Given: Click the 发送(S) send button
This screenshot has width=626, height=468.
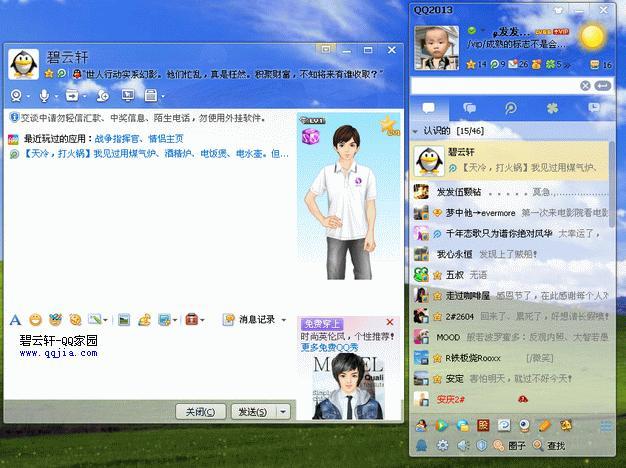Looking at the screenshot, I should (x=250, y=411).
